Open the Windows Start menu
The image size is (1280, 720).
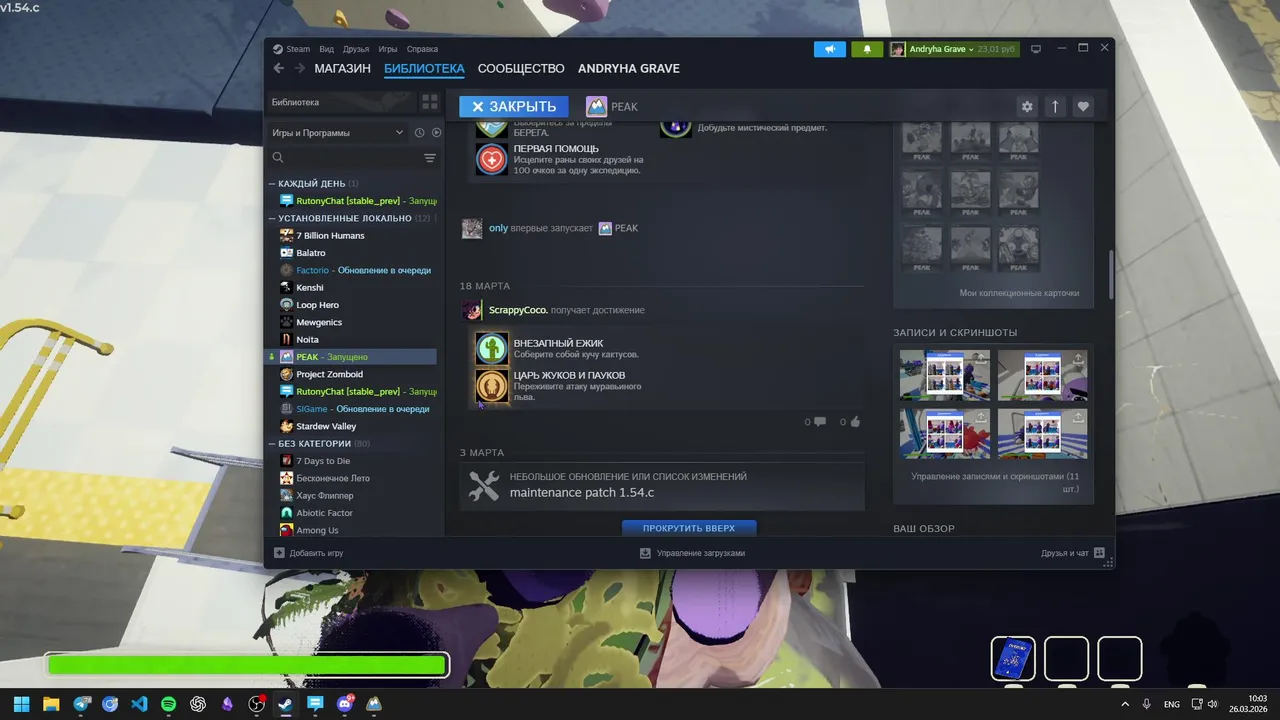pos(22,704)
